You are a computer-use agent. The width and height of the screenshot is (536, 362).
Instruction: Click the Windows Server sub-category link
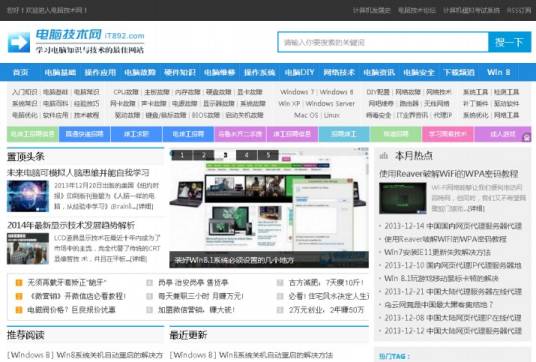click(330, 104)
